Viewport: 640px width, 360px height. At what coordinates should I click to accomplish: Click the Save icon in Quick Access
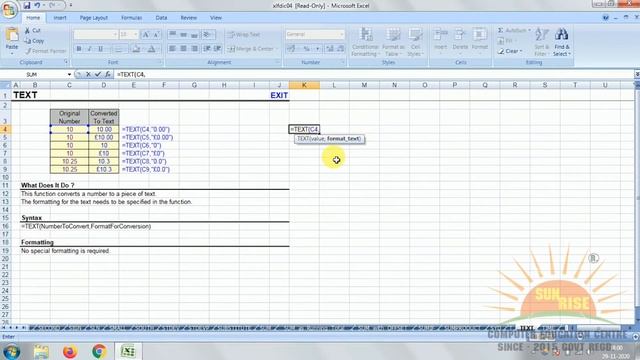pos(27,5)
